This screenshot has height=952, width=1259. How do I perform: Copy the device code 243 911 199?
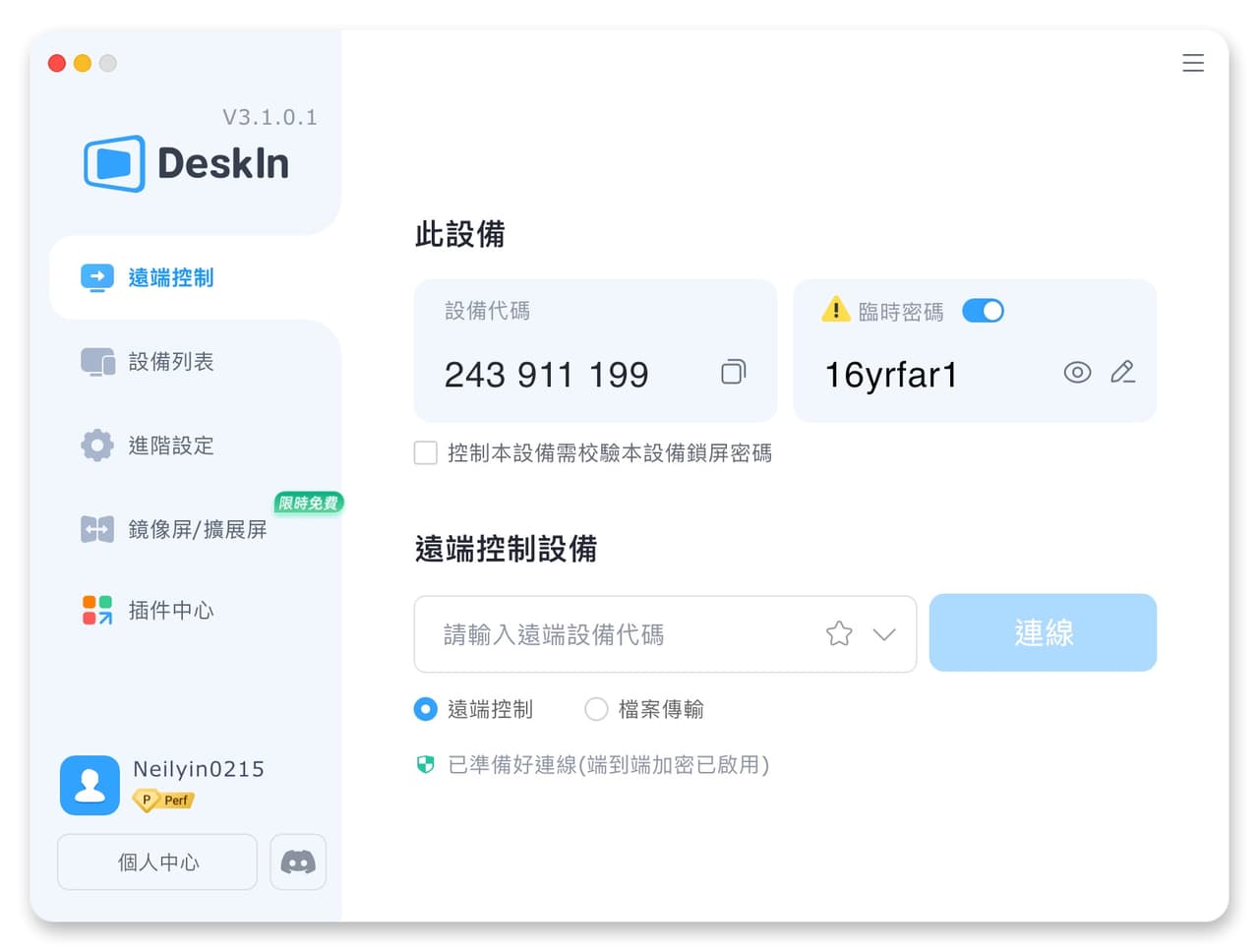tap(734, 372)
